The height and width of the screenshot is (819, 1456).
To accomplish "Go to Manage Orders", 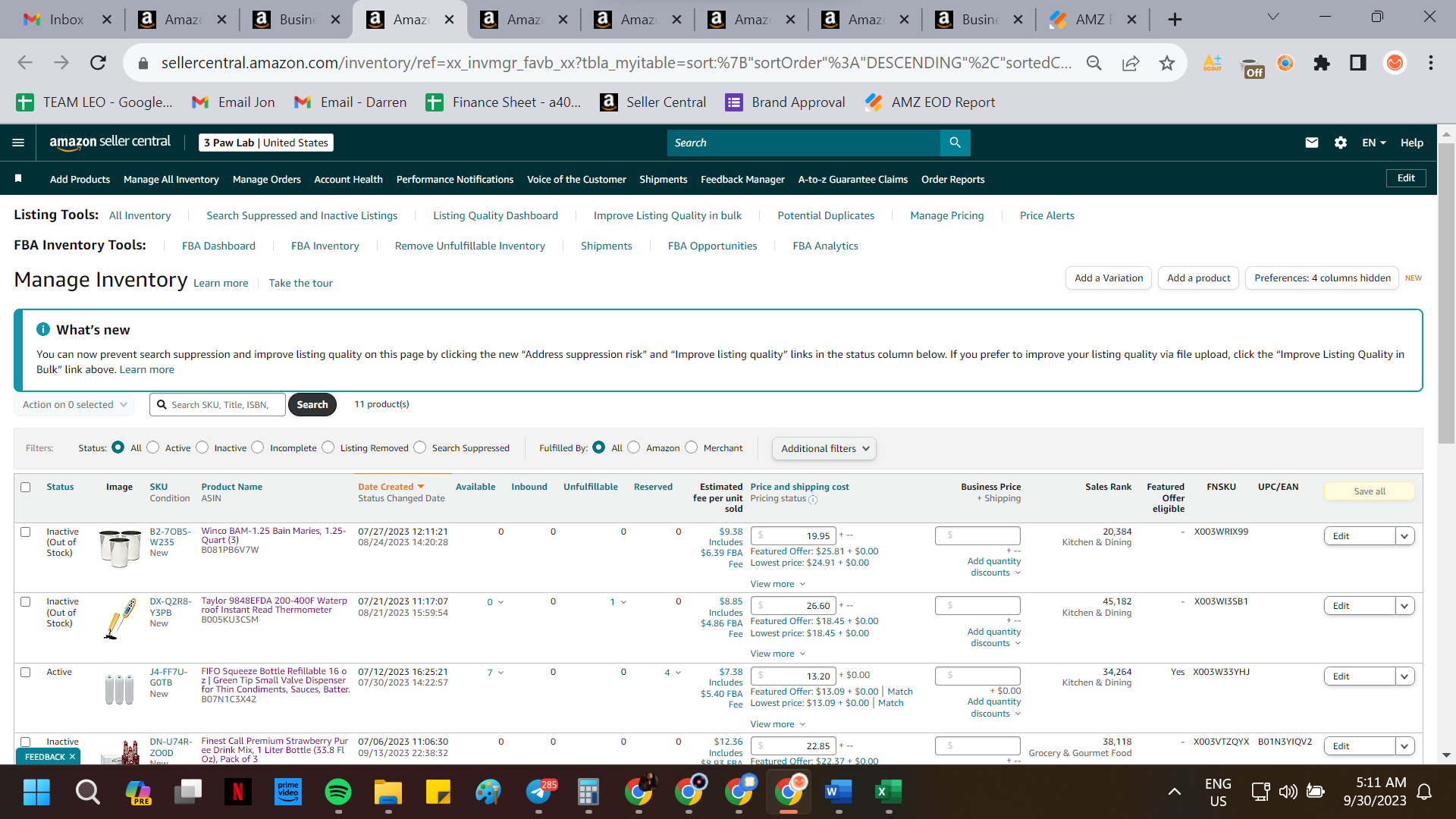I will pos(267,180).
